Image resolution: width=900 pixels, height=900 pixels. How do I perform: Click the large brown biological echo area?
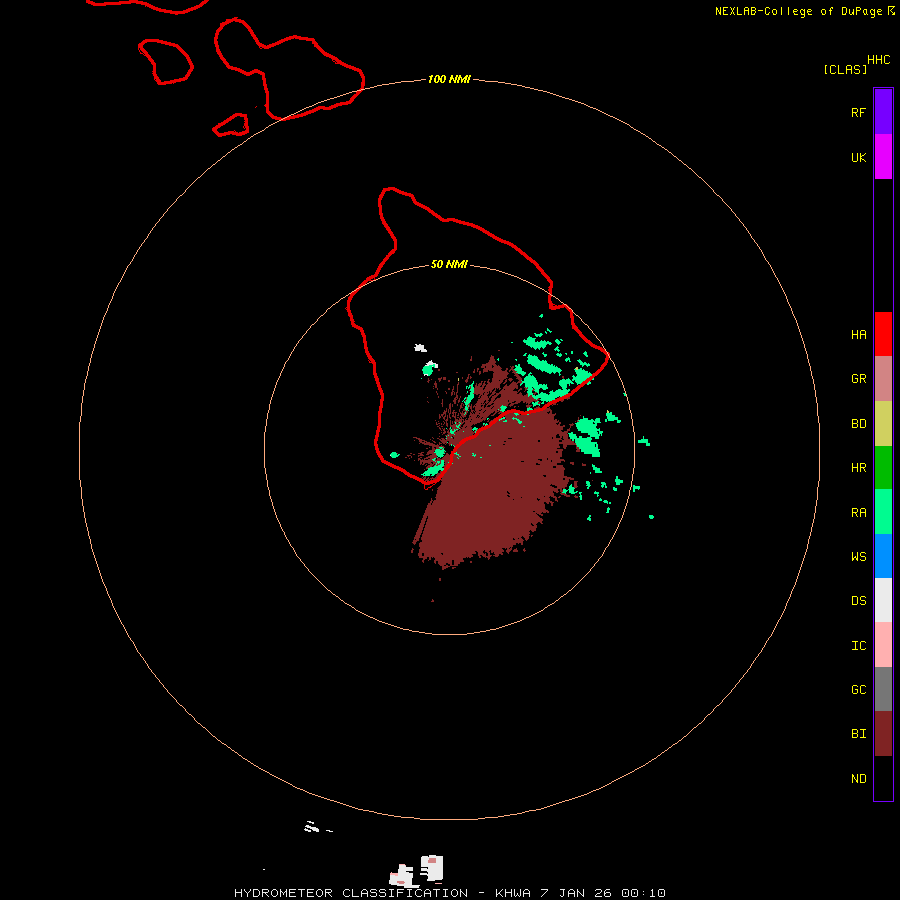point(494,488)
